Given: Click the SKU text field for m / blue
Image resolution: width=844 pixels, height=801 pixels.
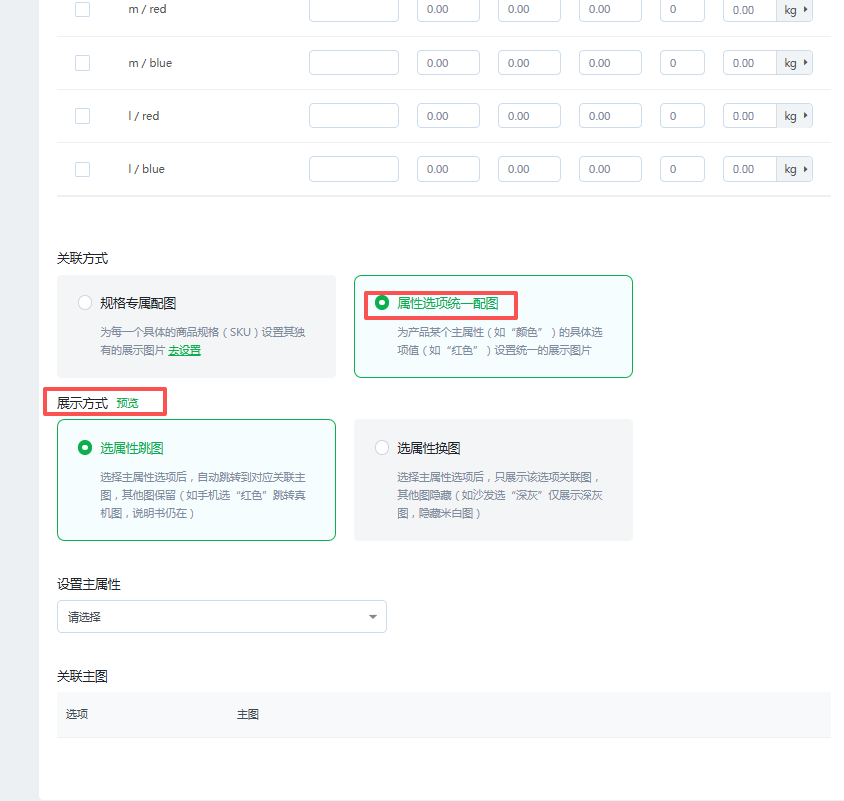Looking at the screenshot, I should 353,63.
